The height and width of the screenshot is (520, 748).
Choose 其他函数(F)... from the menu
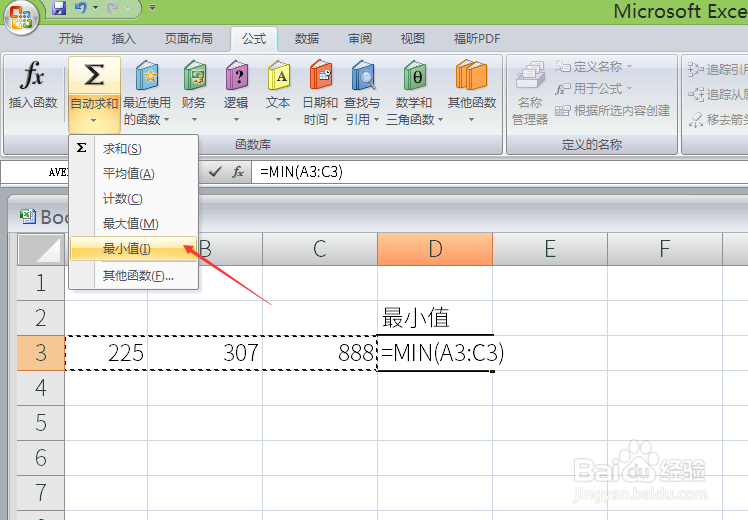coord(134,275)
